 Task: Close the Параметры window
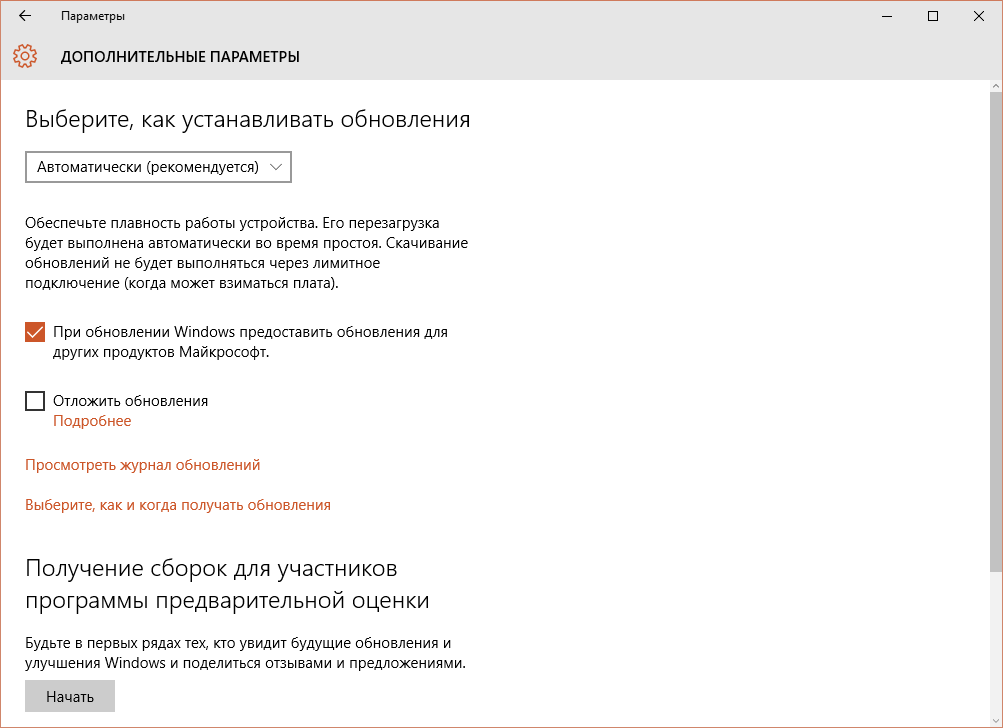coord(979,16)
